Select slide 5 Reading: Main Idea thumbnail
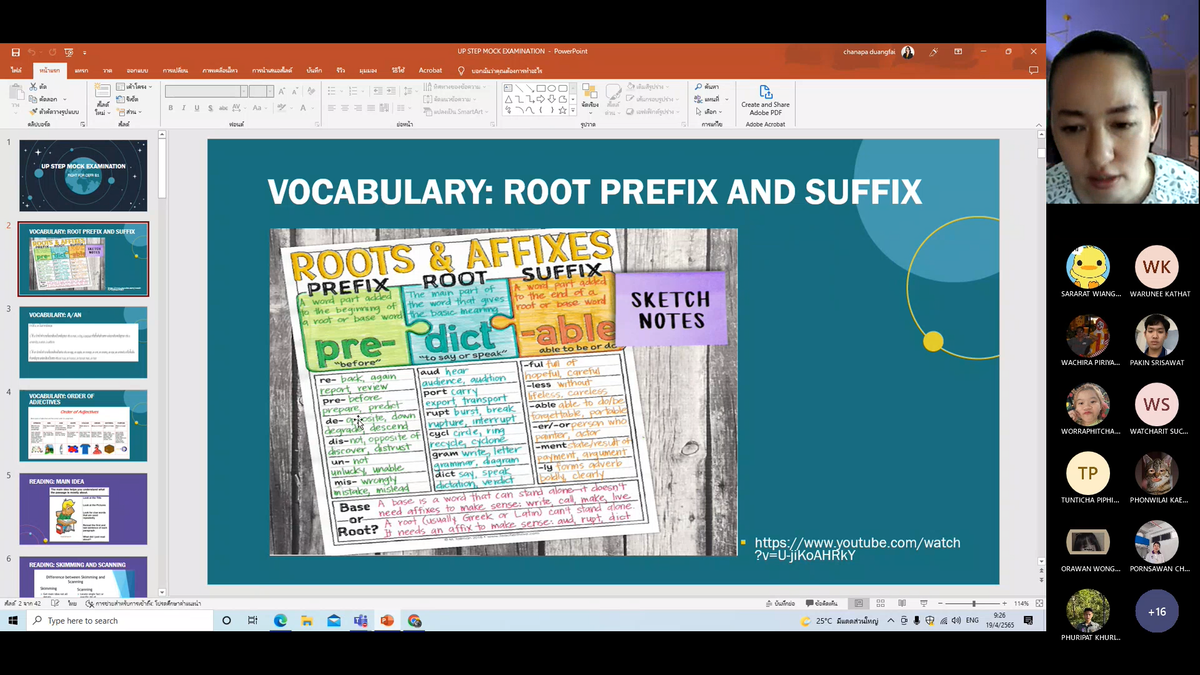1200x675 pixels. (x=83, y=509)
